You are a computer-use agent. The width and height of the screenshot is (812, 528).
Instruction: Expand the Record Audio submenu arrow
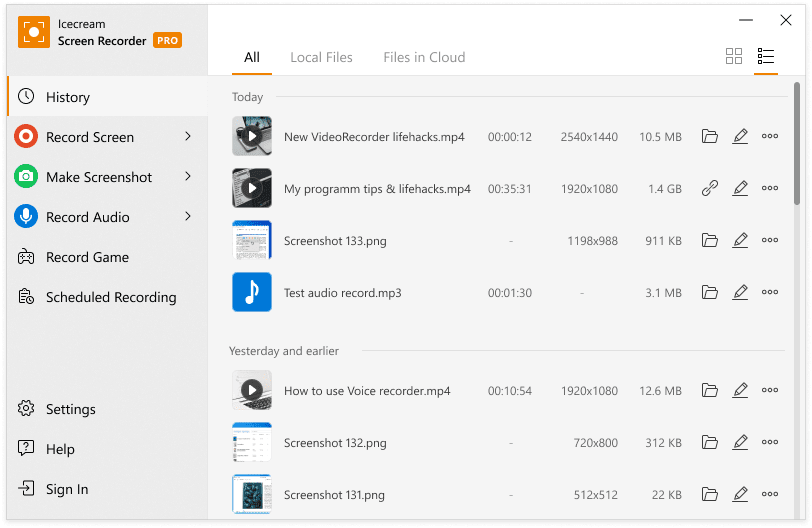click(x=188, y=216)
